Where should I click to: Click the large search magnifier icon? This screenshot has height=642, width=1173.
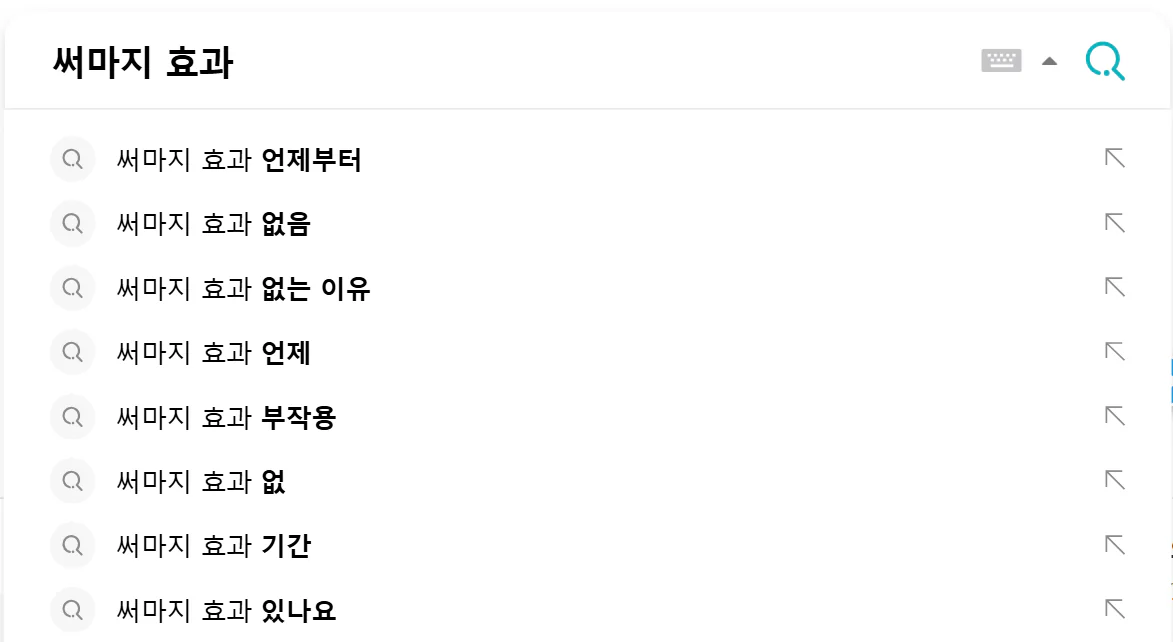click(x=1104, y=61)
